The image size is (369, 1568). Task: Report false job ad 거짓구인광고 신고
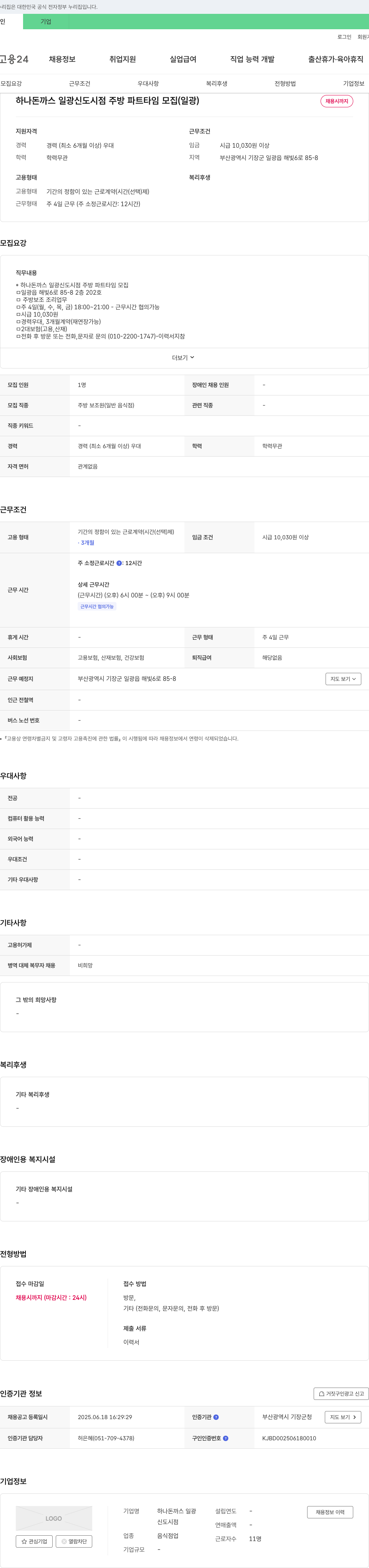click(x=341, y=1393)
